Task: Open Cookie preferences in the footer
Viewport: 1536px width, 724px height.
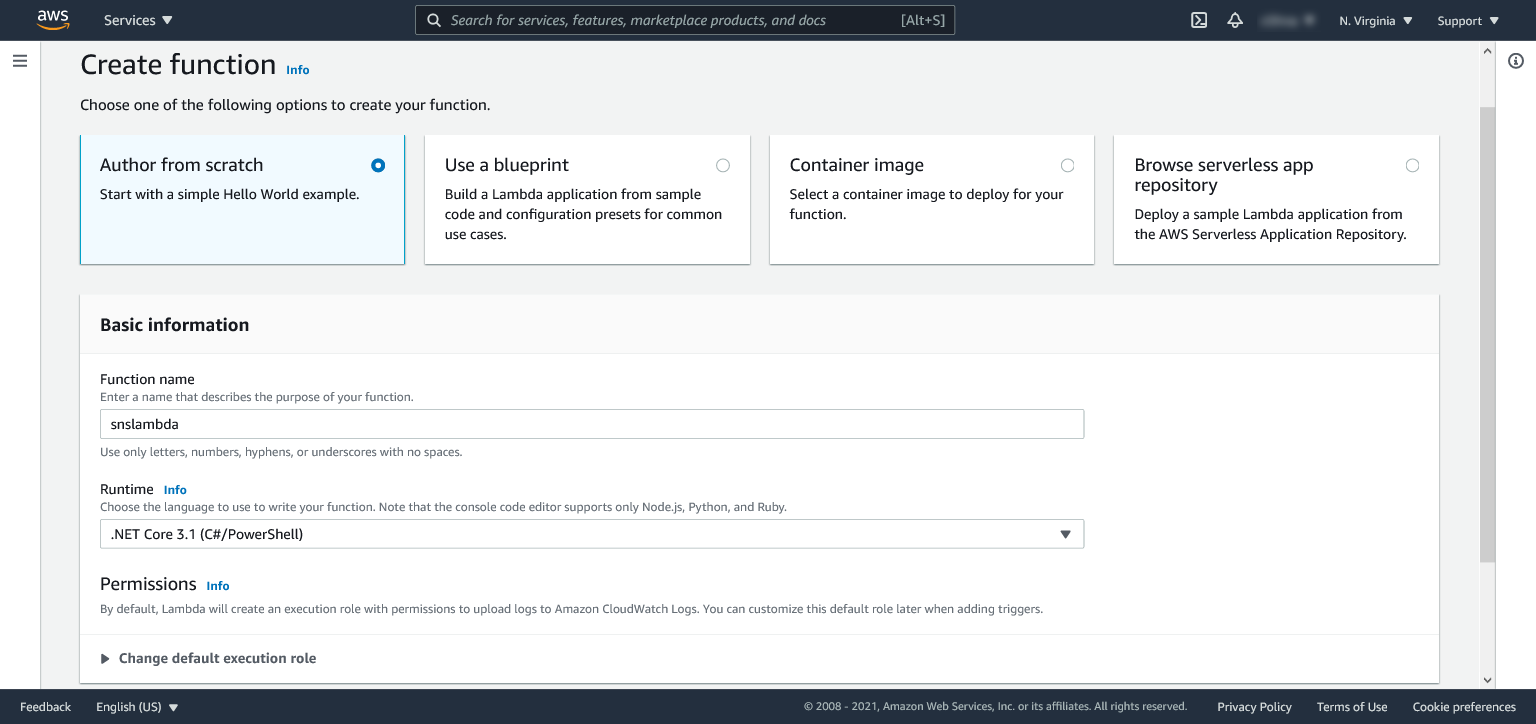Action: click(x=1464, y=707)
